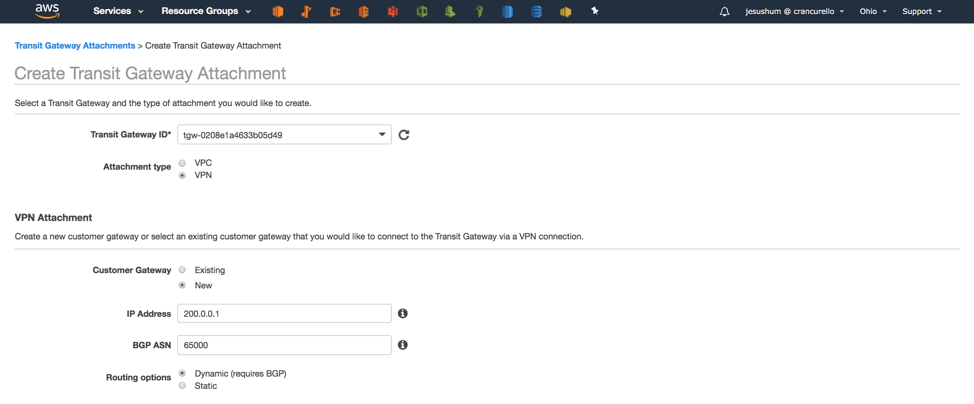Open the Support menu
This screenshot has width=974, height=404.
[x=922, y=11]
